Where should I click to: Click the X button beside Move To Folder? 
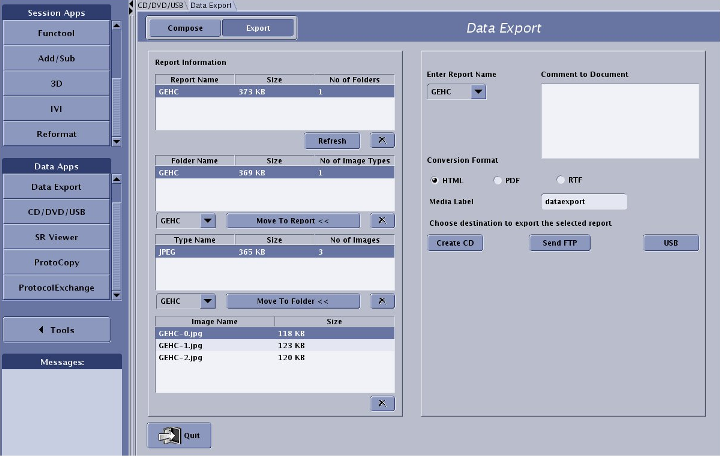click(383, 301)
